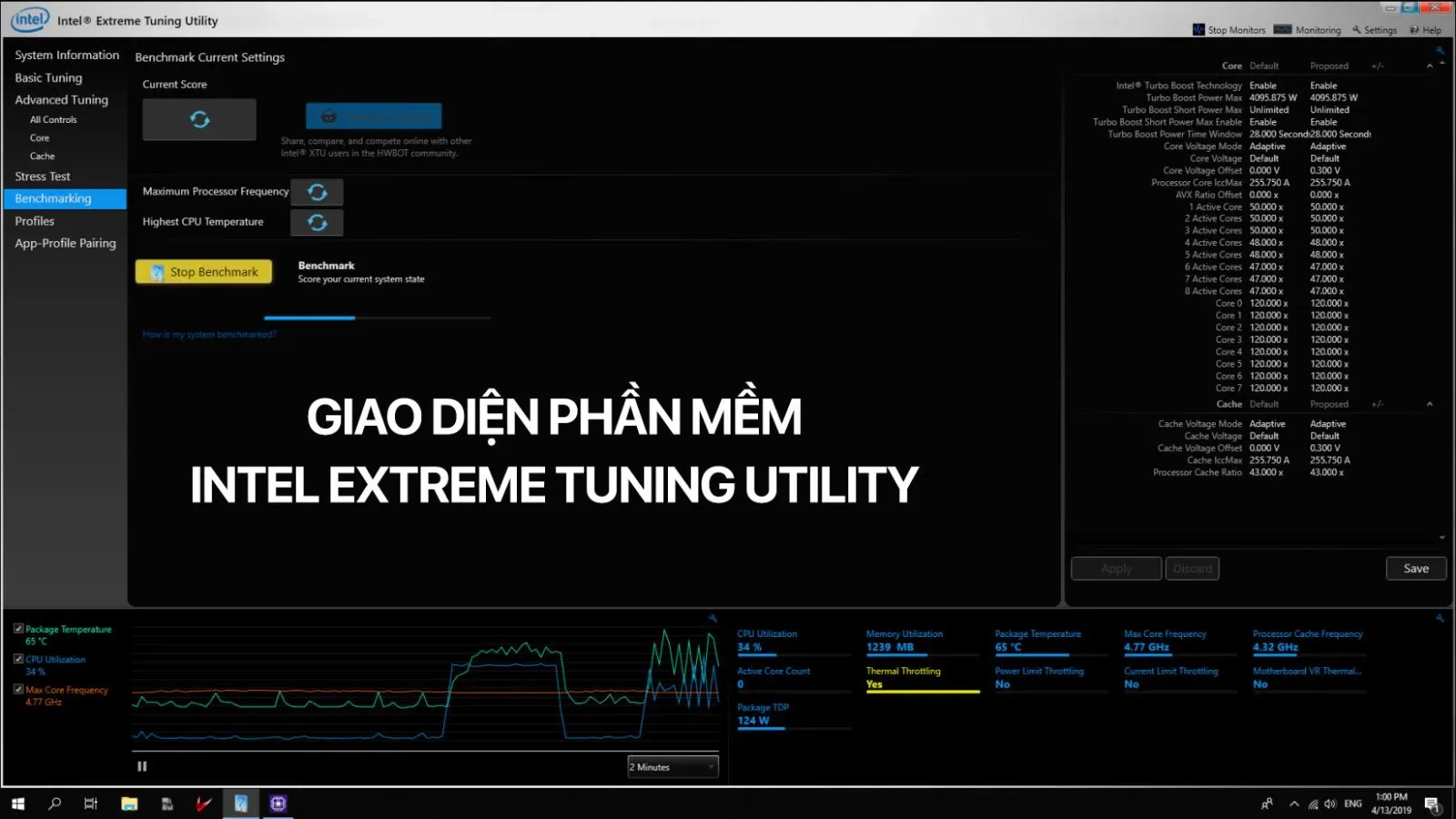Click Thermal Throttling Yes status
The height and width of the screenshot is (819, 1456).
click(875, 684)
